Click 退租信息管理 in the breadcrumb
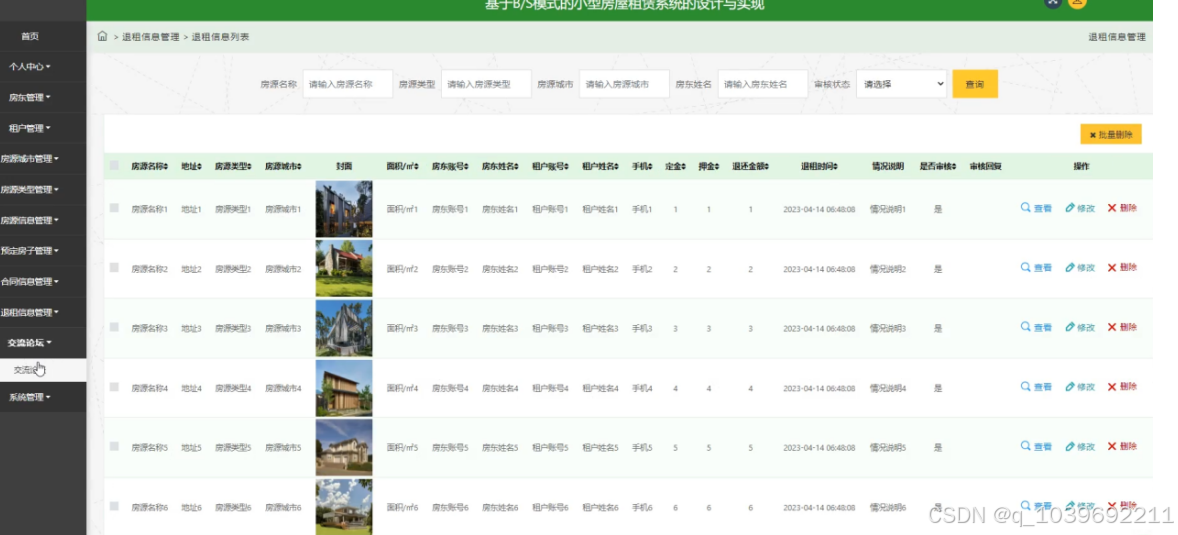Image resolution: width=1178 pixels, height=535 pixels. [x=151, y=36]
